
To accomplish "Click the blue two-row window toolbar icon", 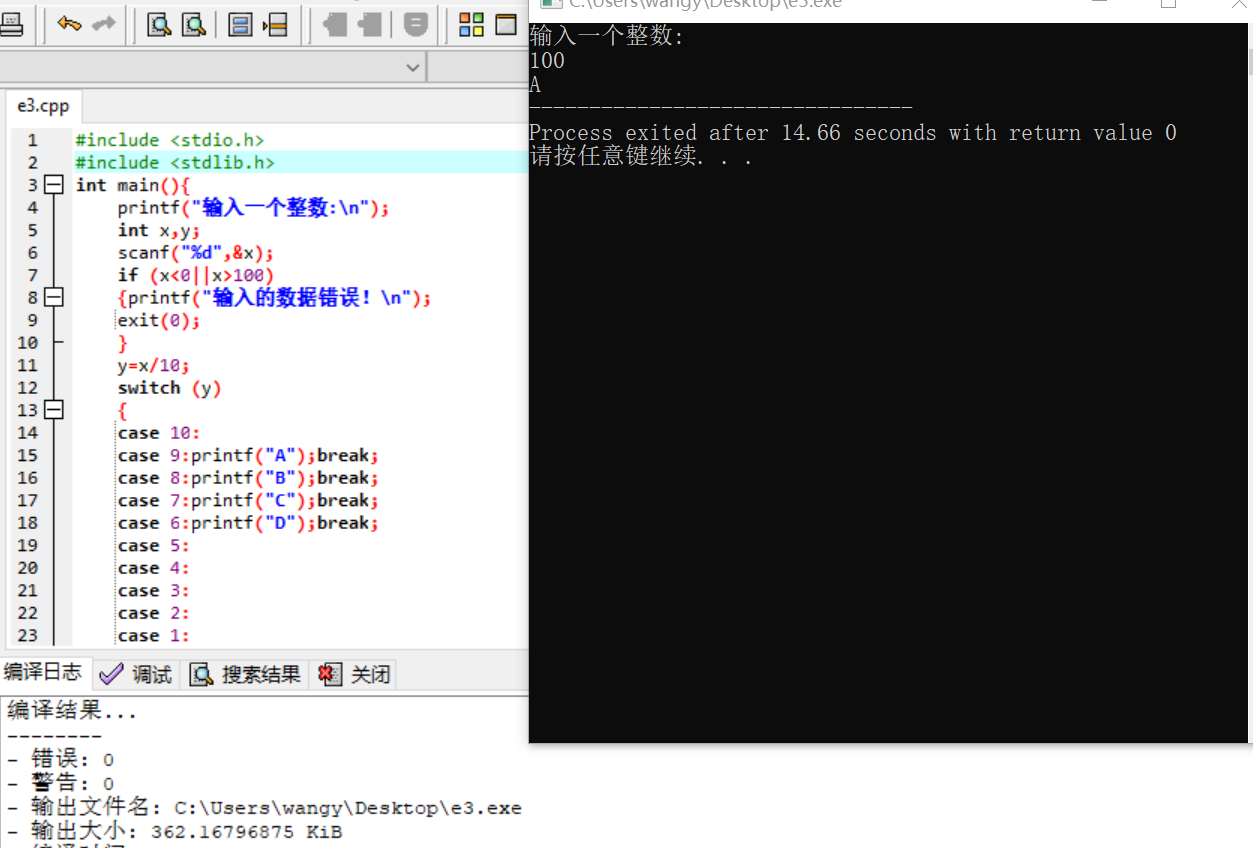I will click(x=240, y=24).
